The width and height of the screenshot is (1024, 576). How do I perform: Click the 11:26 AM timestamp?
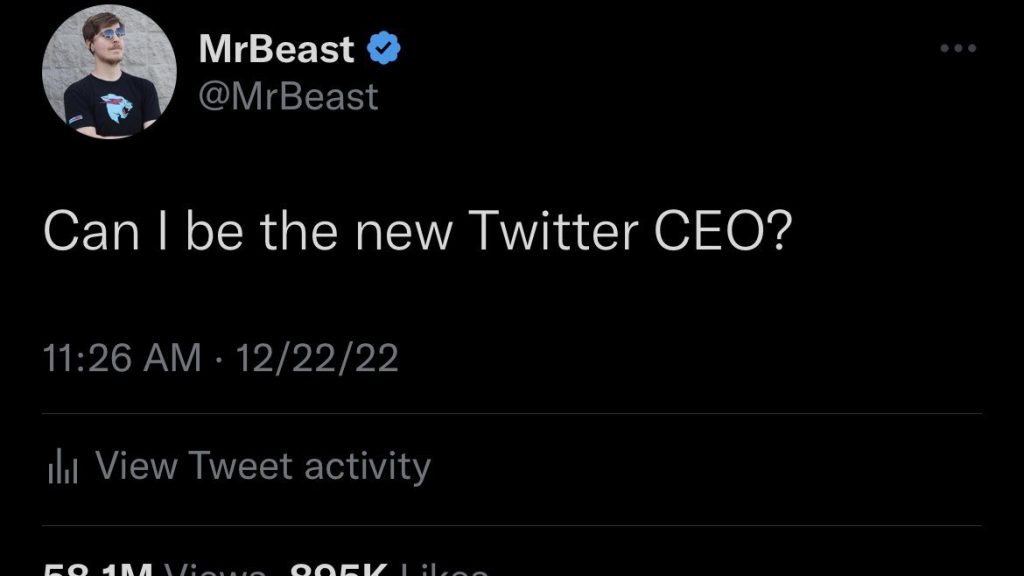[x=122, y=358]
